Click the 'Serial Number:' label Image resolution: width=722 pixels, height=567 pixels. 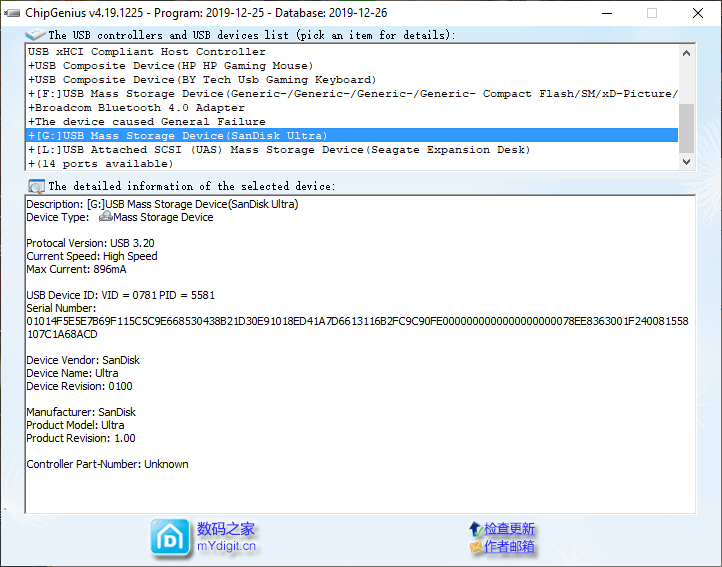point(61,308)
